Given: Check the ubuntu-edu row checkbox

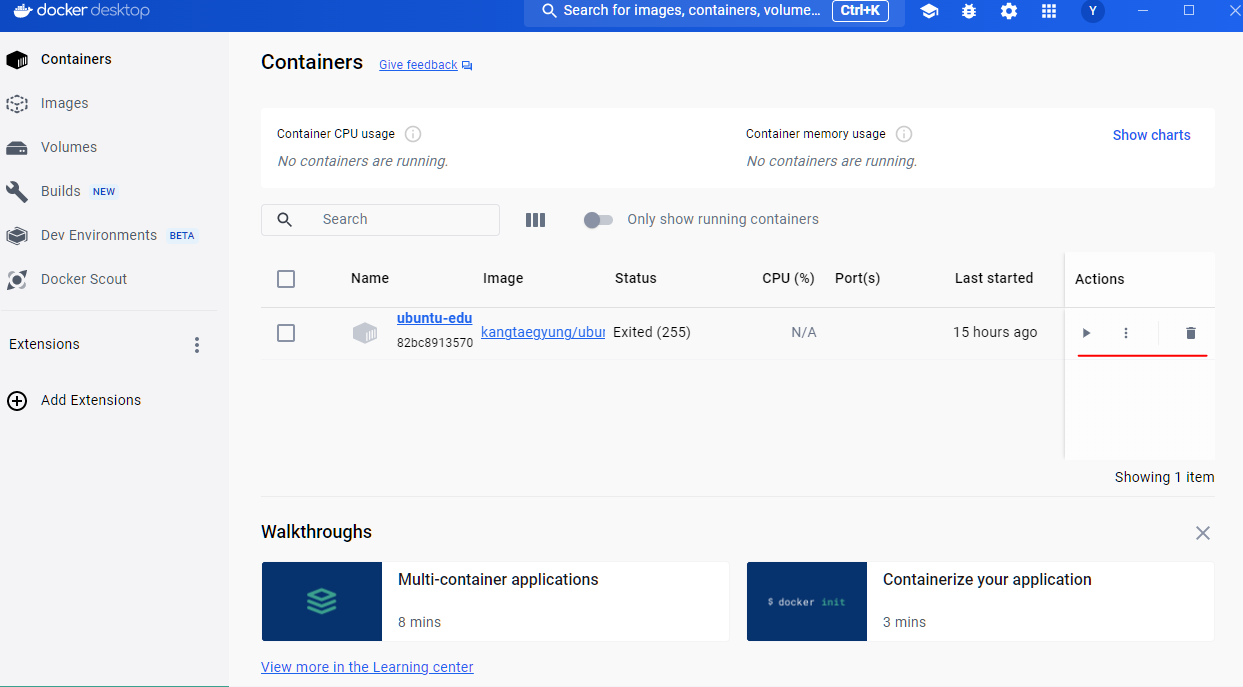Looking at the screenshot, I should pos(286,333).
